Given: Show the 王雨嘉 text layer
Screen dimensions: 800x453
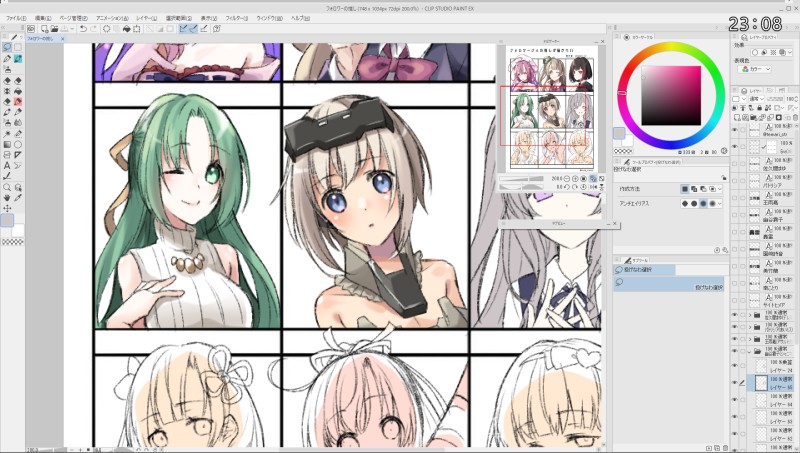Looking at the screenshot, I should click(x=735, y=198).
